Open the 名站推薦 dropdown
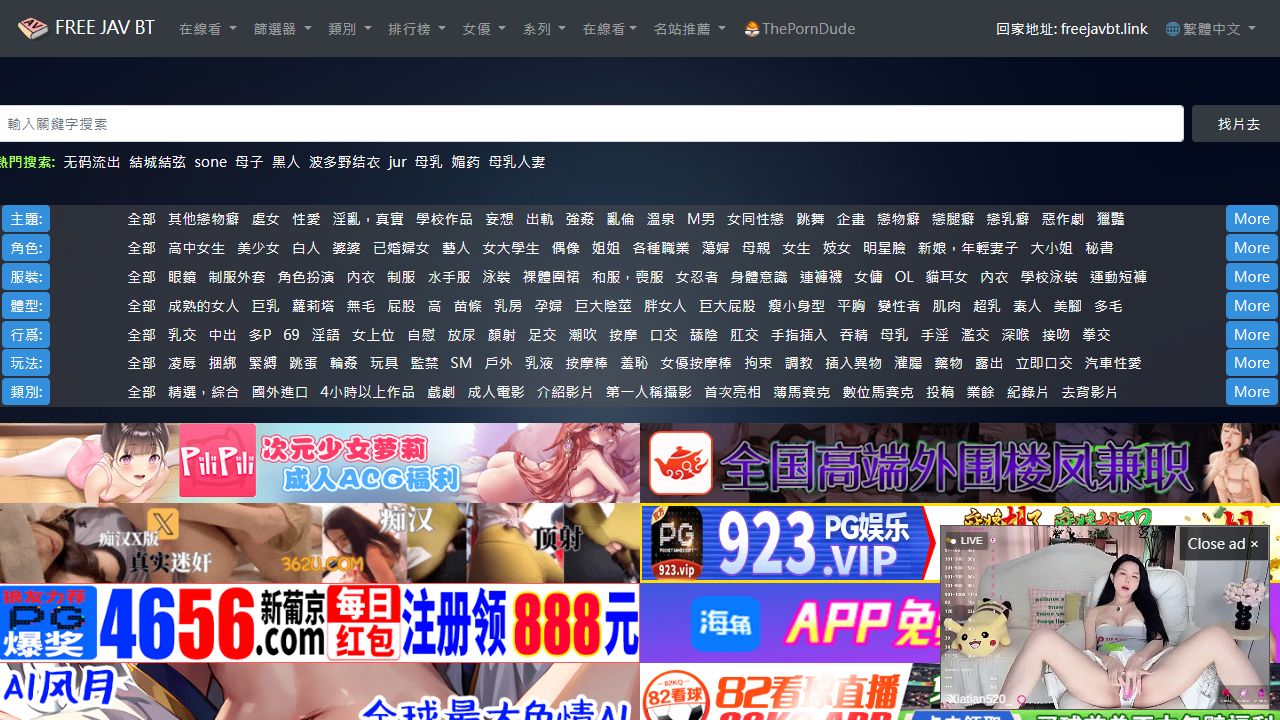Screen dimensions: 1280x720 (690, 29)
